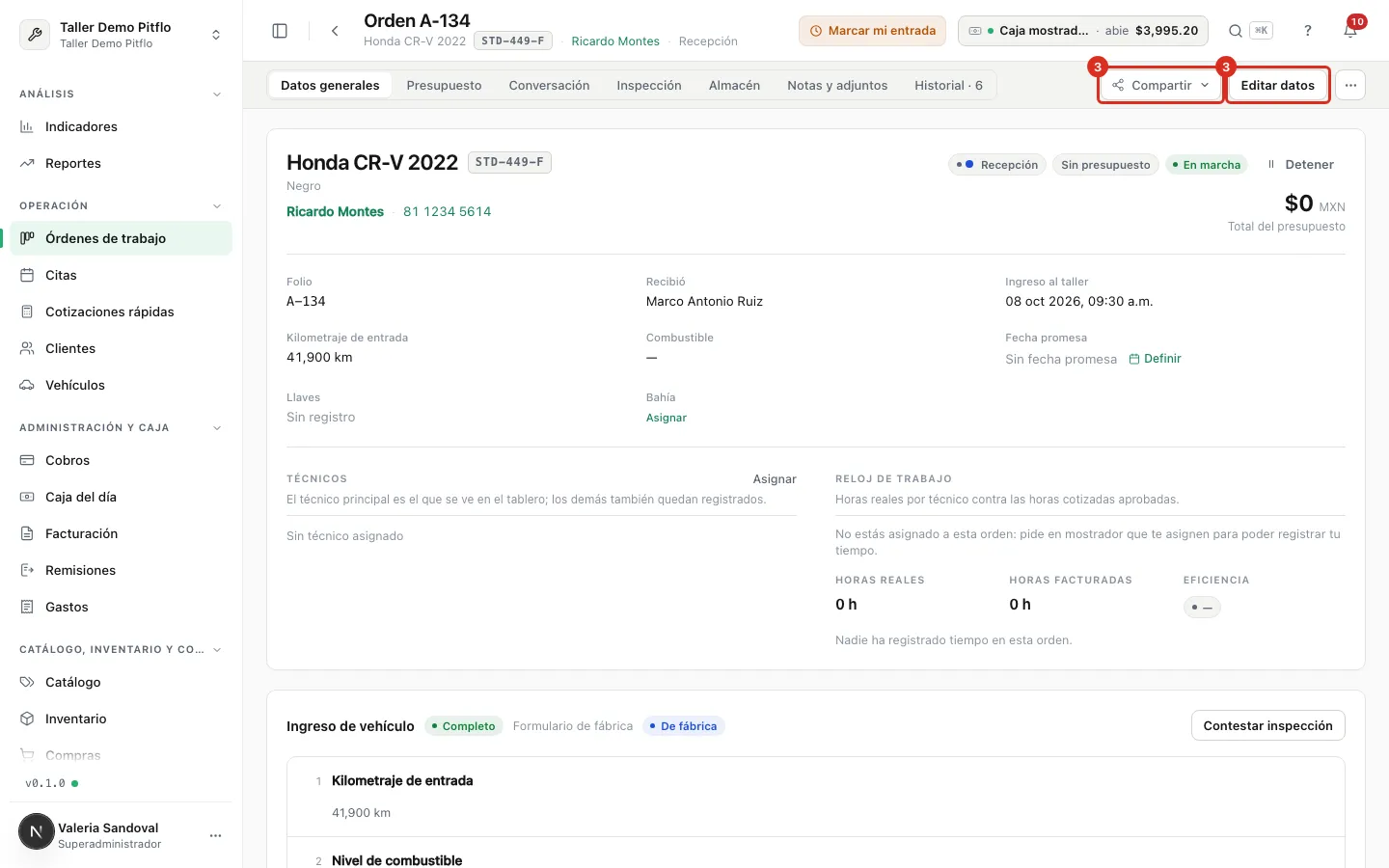
Task: Open Gastos section
Action: 121,607
